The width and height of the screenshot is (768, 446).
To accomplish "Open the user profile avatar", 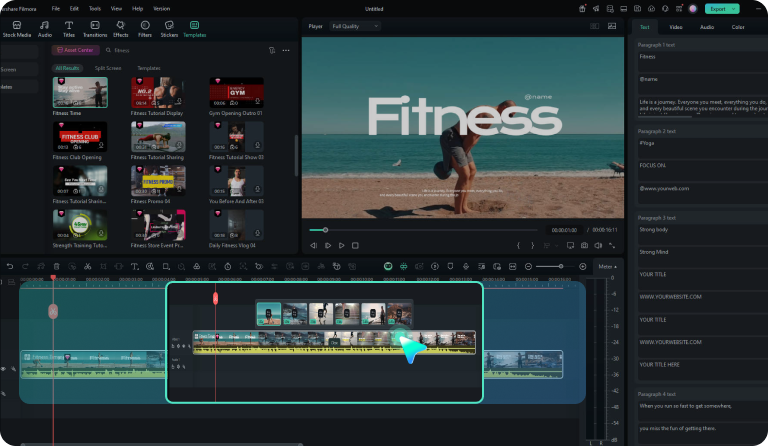I will pos(693,9).
